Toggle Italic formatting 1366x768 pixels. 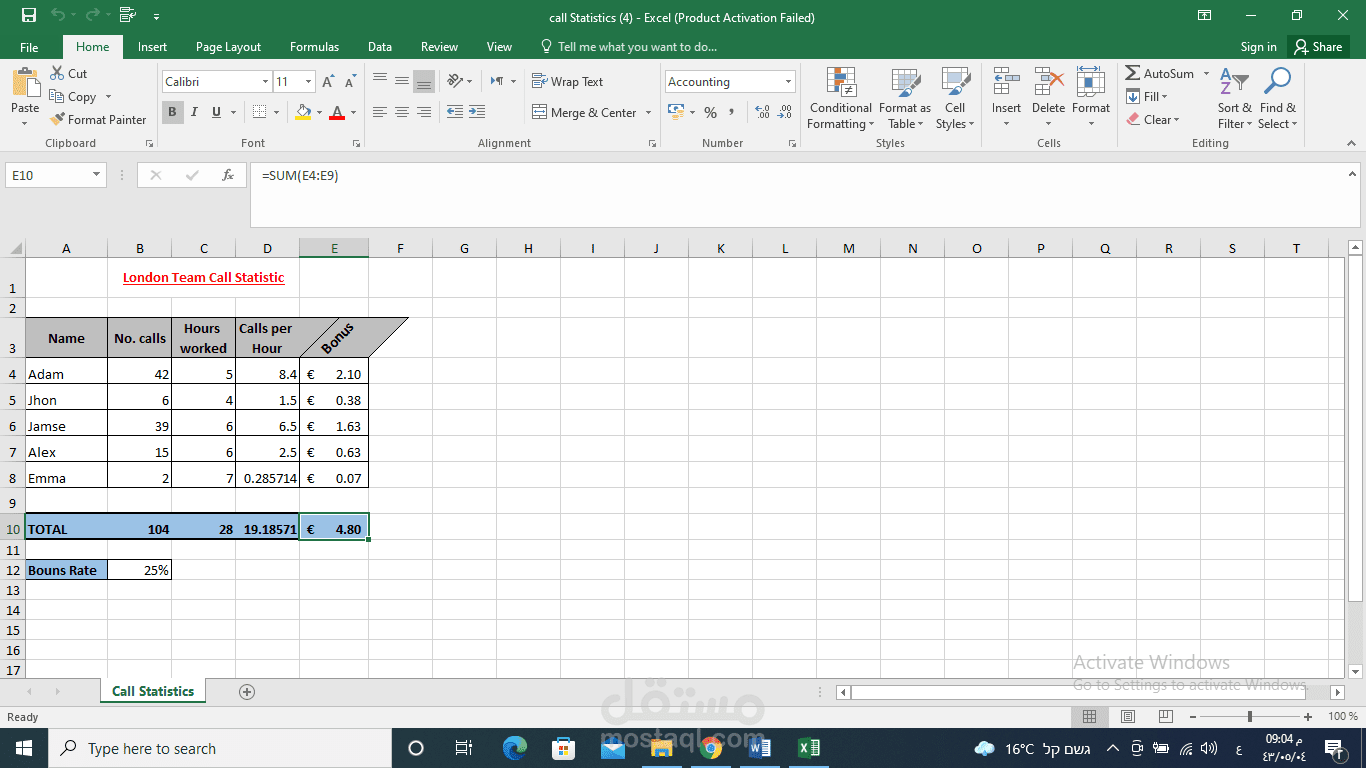tap(194, 112)
